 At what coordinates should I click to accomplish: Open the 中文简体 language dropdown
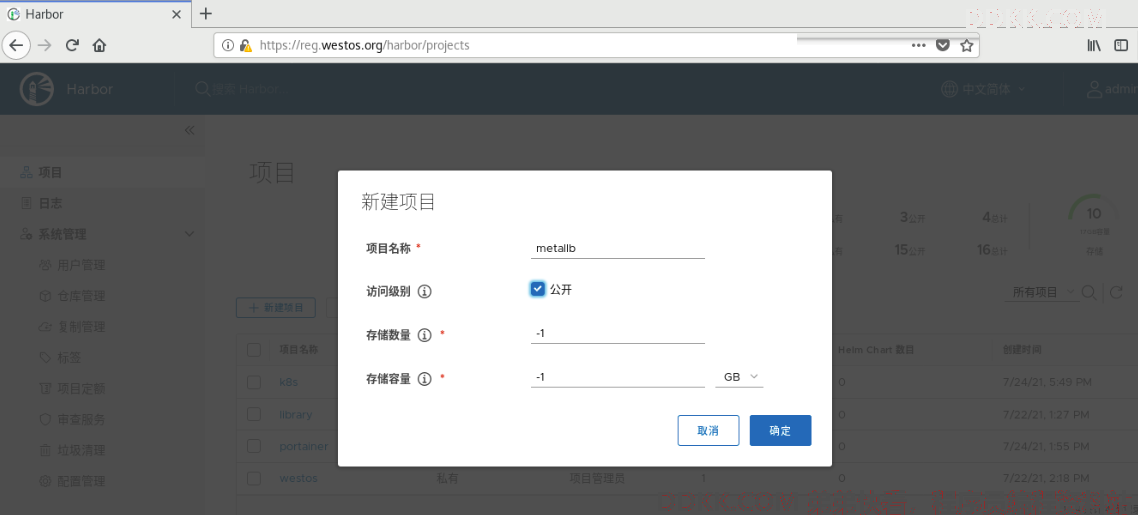tap(994, 89)
